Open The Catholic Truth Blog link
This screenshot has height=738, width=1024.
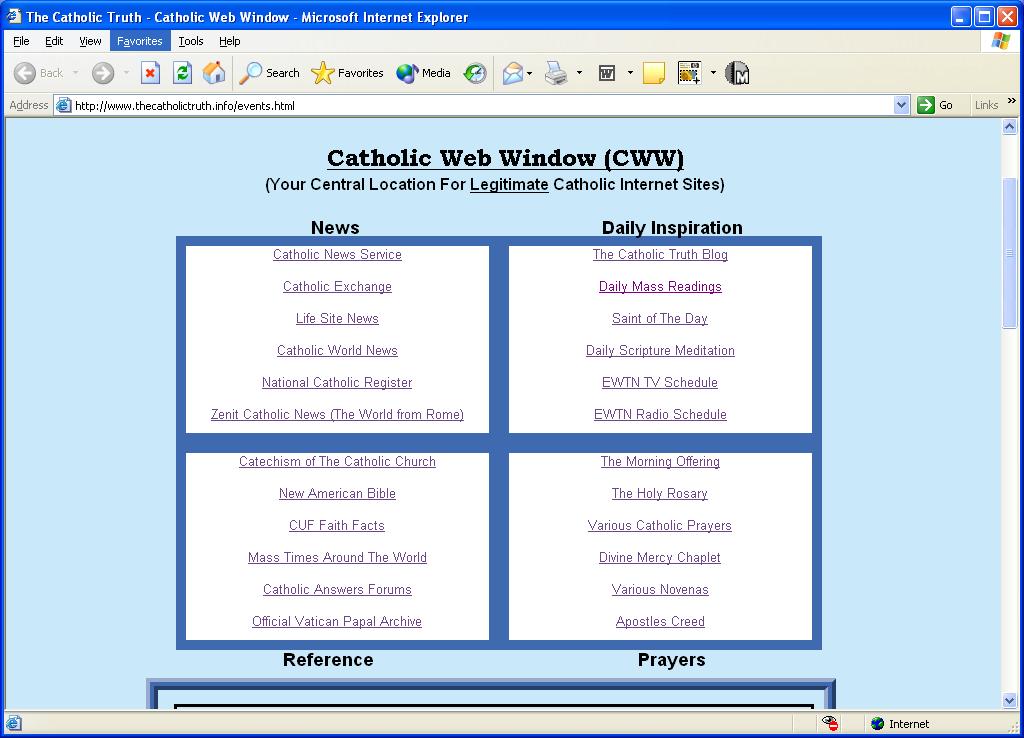[x=660, y=255]
